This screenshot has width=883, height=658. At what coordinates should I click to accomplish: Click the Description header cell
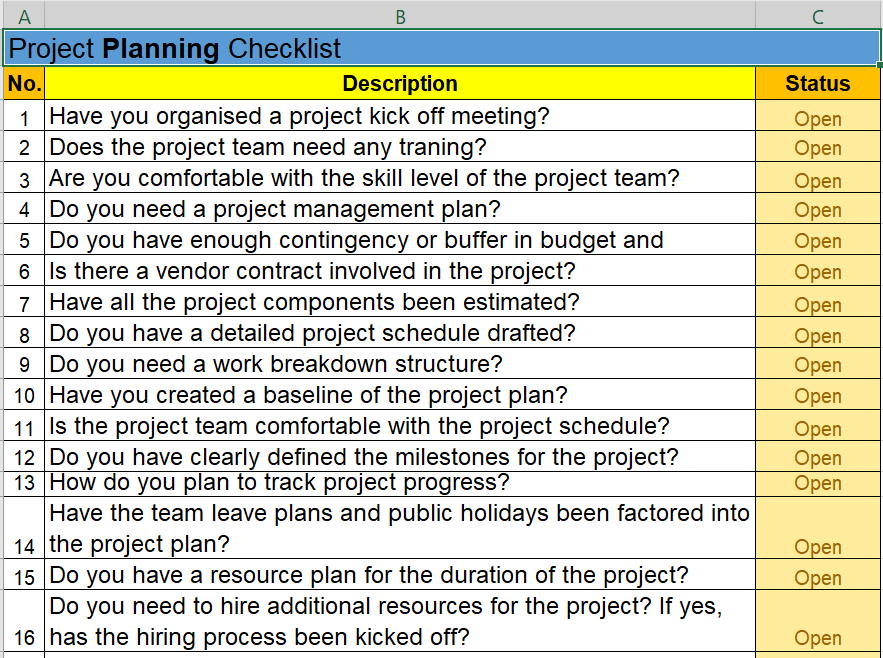tap(400, 84)
